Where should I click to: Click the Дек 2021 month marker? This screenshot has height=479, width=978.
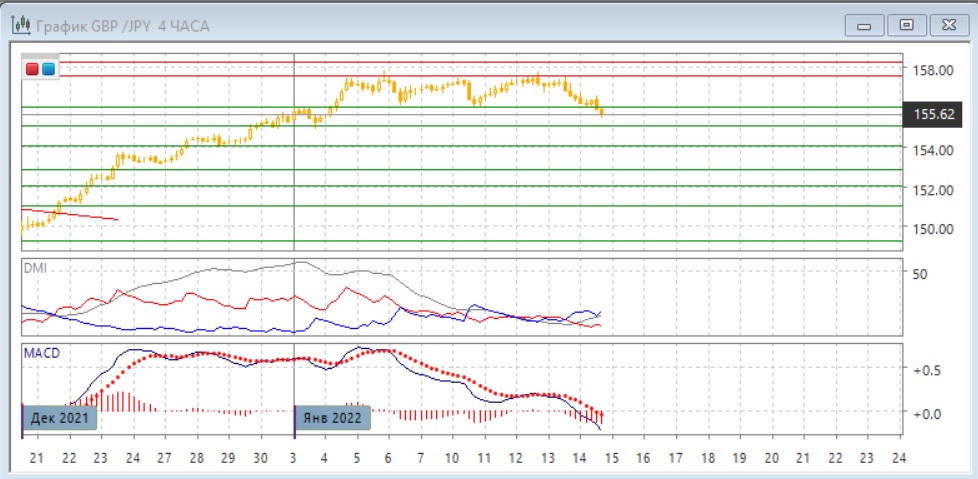(x=59, y=417)
